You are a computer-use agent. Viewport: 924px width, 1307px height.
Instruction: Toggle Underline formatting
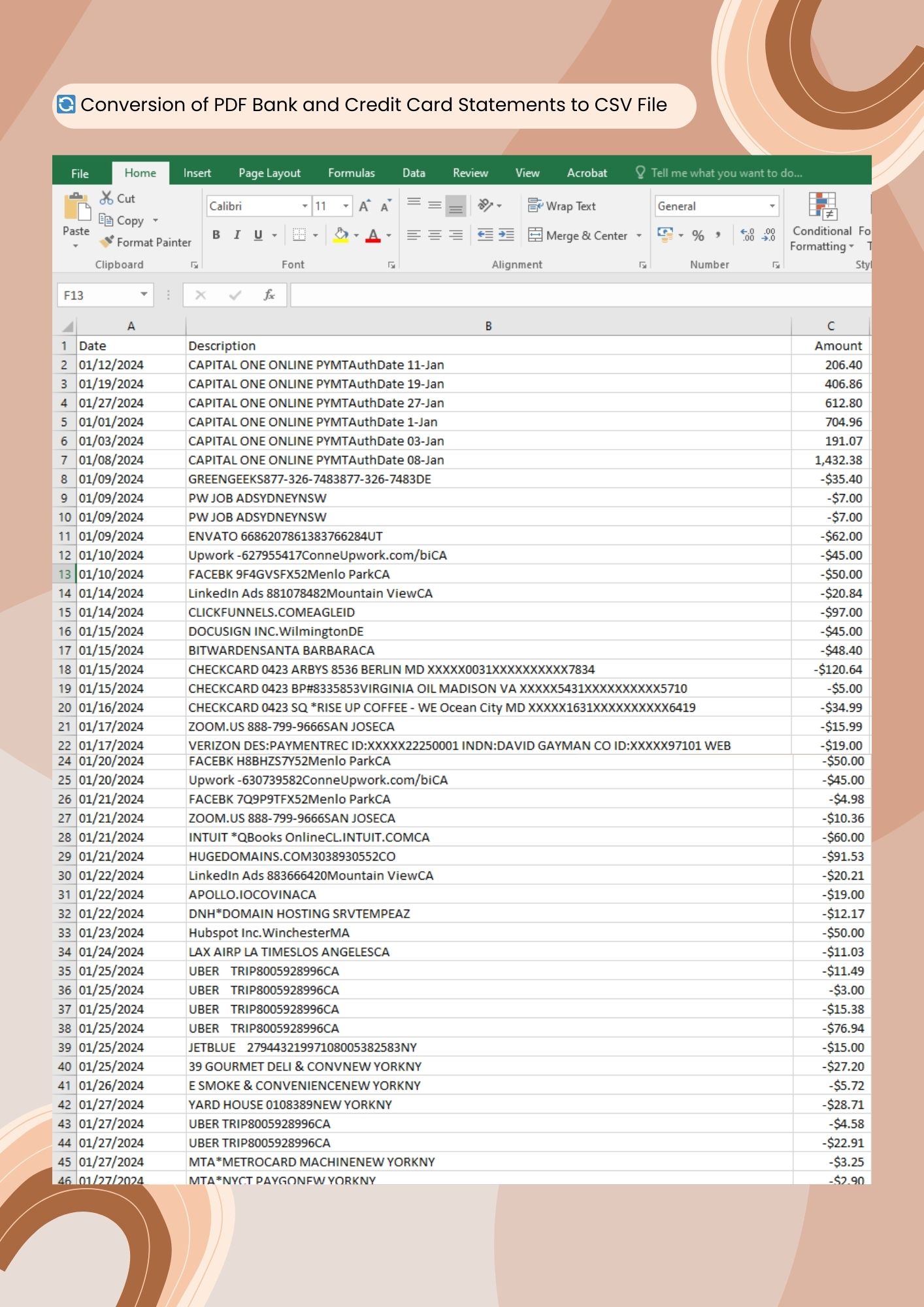258,235
